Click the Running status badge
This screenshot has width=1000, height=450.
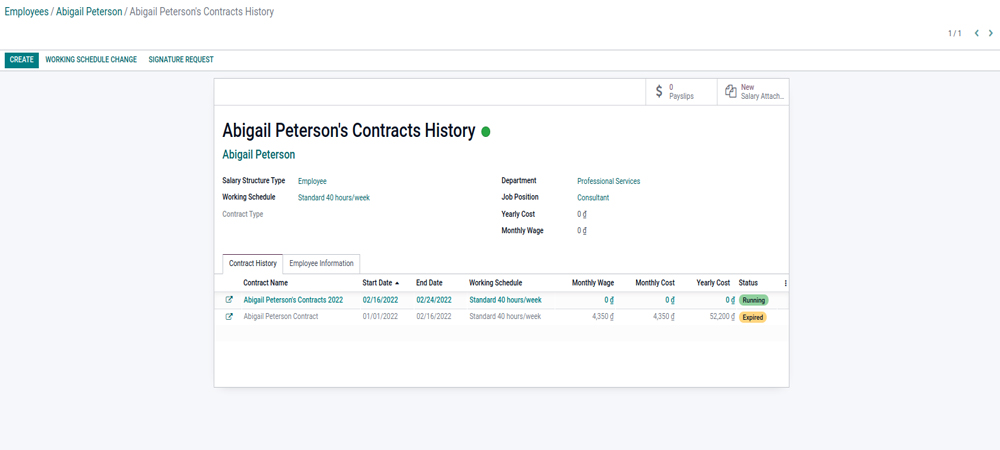[x=753, y=300]
